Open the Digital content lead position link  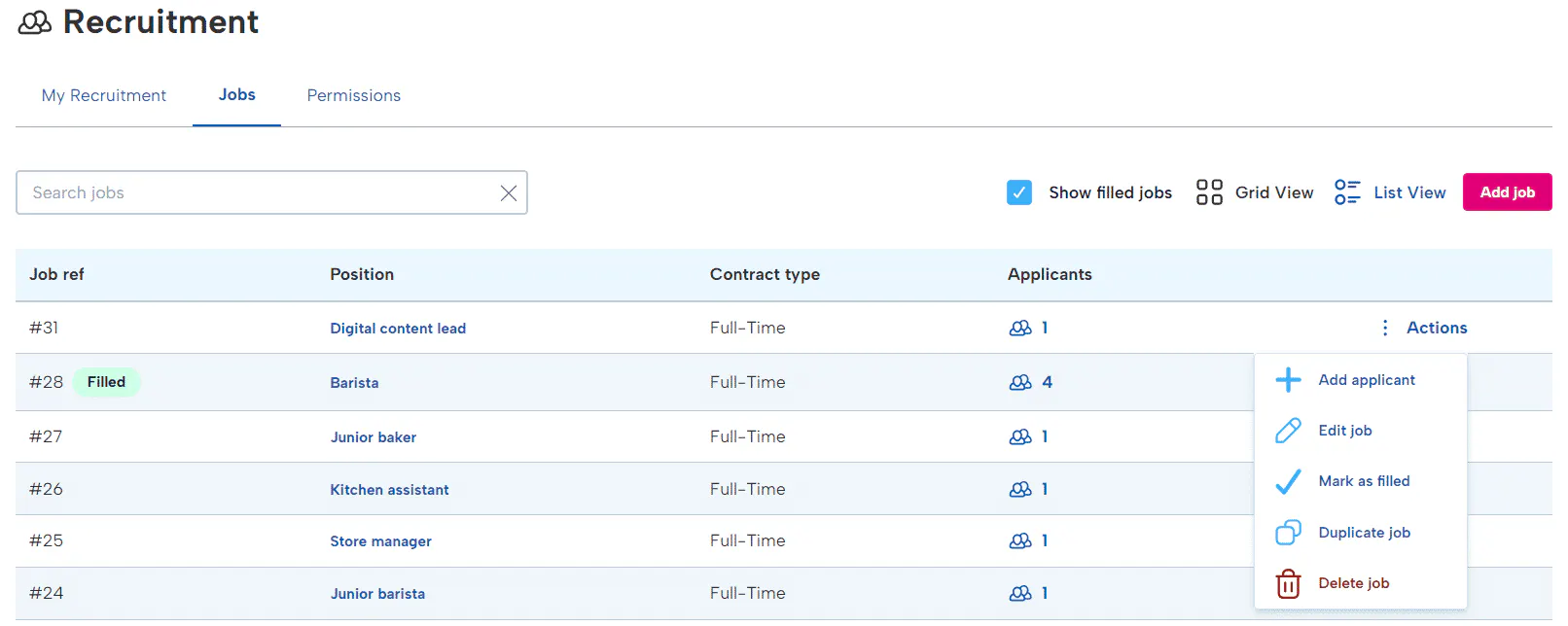click(x=398, y=329)
